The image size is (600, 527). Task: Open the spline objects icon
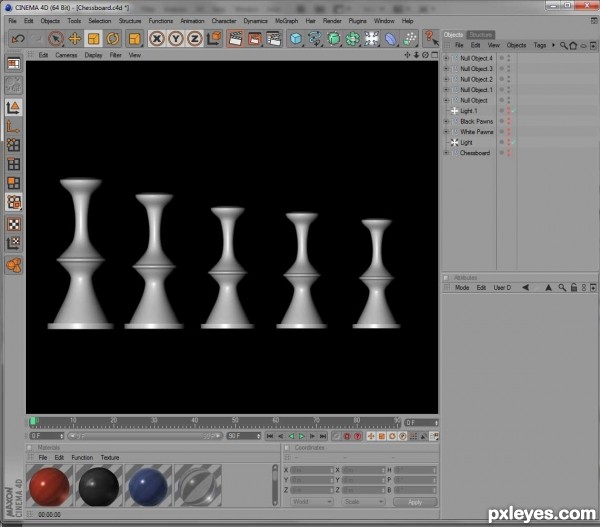[x=315, y=39]
